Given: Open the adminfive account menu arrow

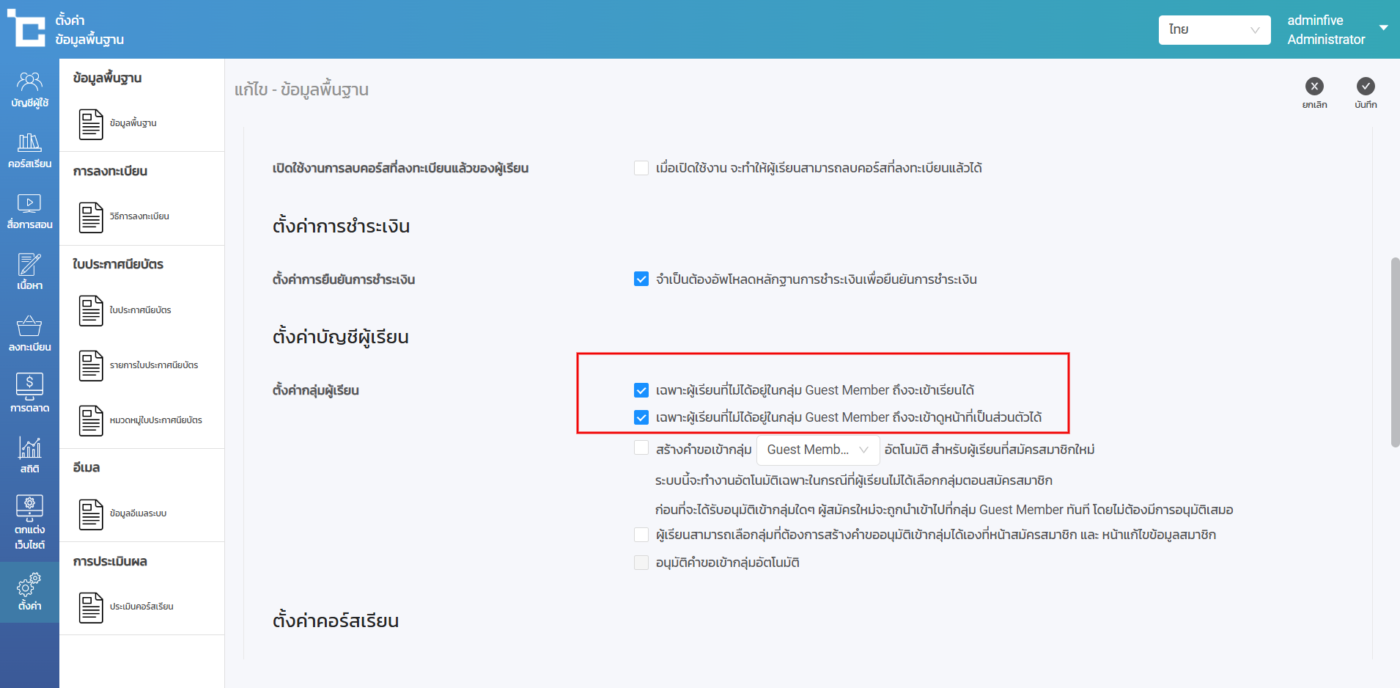Looking at the screenshot, I should (1384, 28).
